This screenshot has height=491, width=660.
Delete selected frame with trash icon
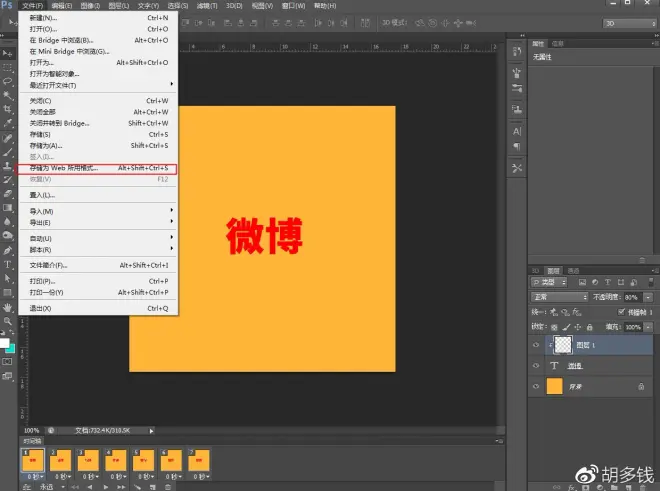point(168,487)
